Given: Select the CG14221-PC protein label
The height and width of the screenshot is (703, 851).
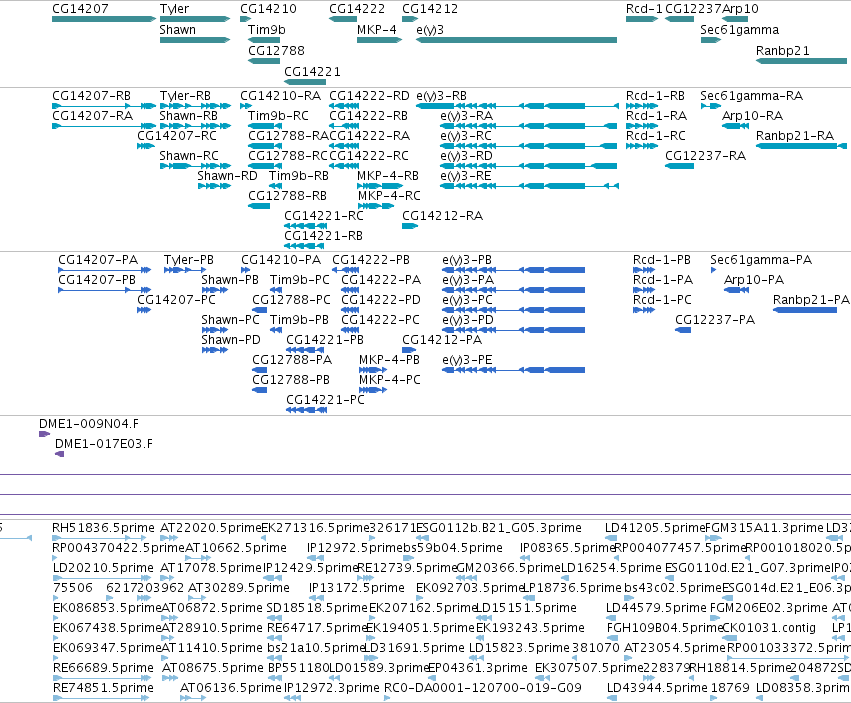Looking at the screenshot, I should 326,400.
